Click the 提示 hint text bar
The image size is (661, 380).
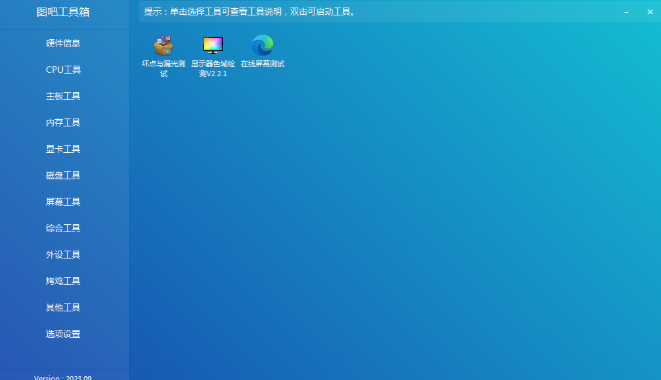tap(250, 12)
